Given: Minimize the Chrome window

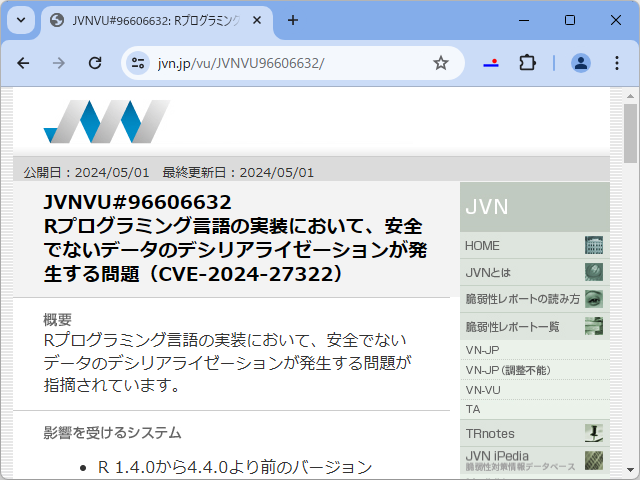Looking at the screenshot, I should [524, 20].
